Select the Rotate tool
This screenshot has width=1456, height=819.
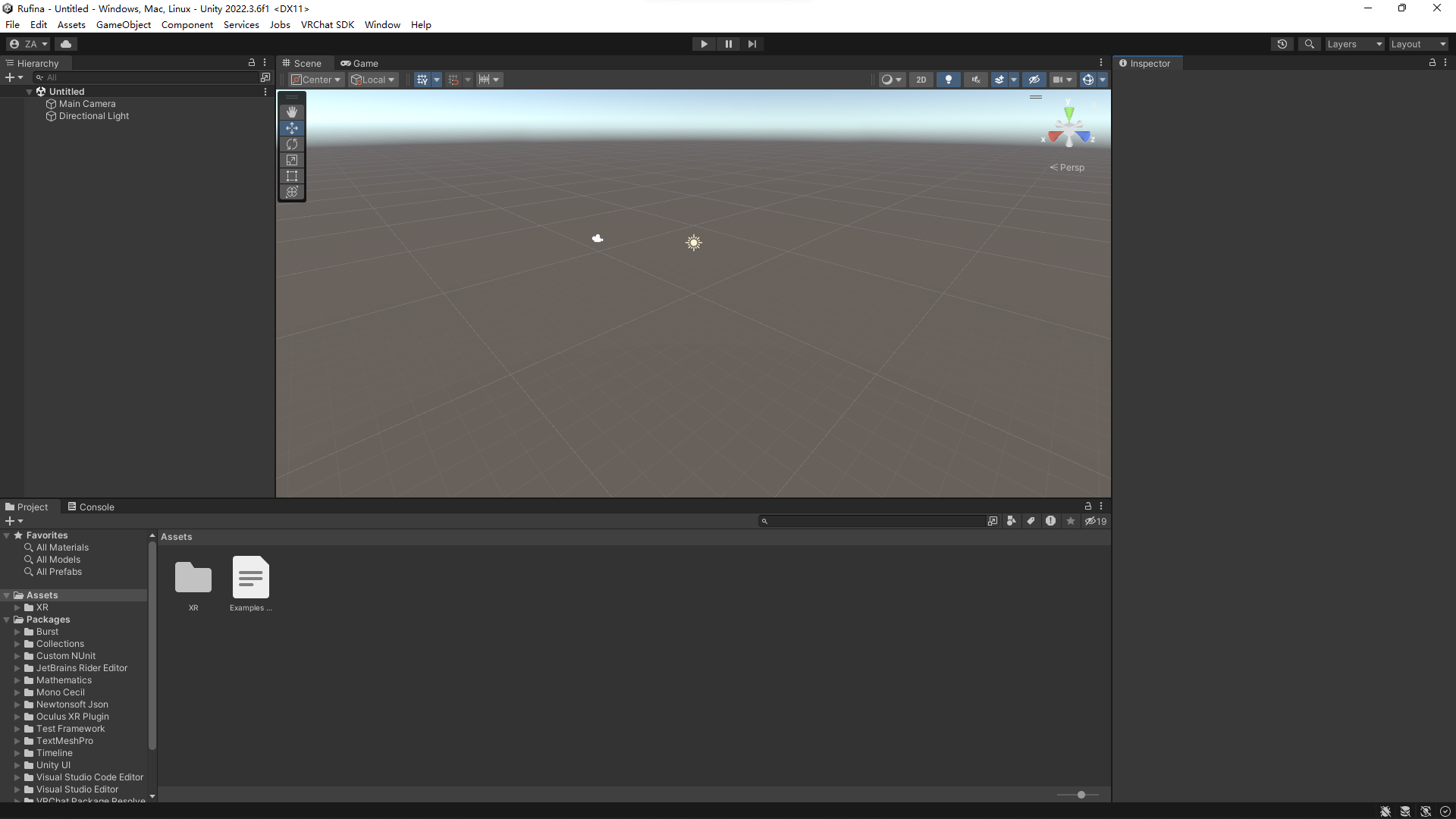292,144
